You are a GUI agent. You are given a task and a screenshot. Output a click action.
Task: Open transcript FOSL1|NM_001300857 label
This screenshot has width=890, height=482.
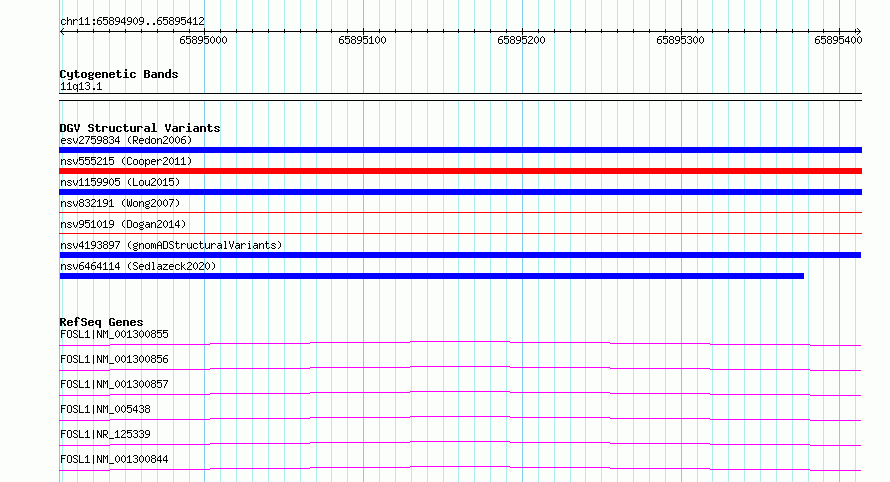click(114, 384)
